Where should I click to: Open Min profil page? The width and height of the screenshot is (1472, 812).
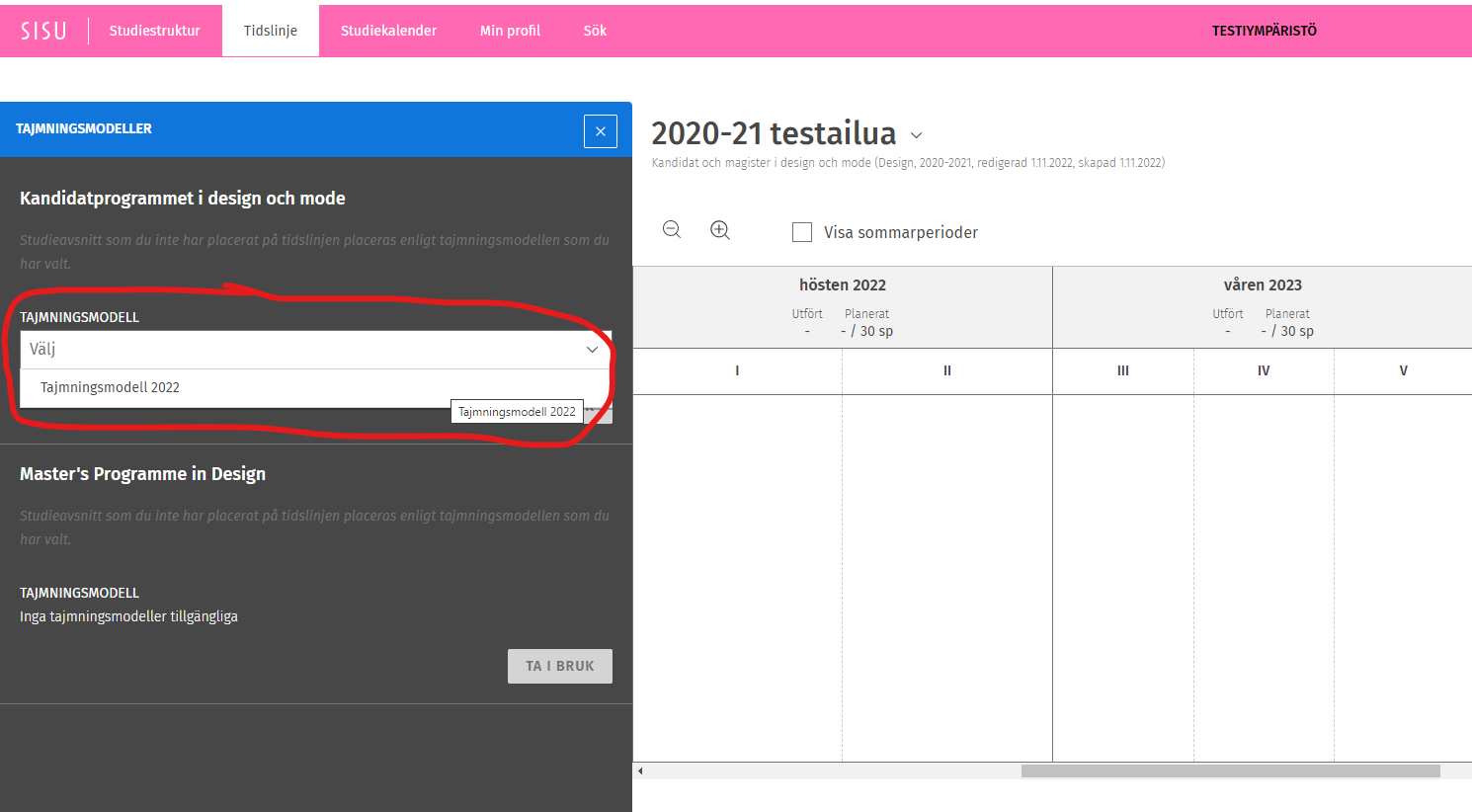pyautogui.click(x=510, y=31)
